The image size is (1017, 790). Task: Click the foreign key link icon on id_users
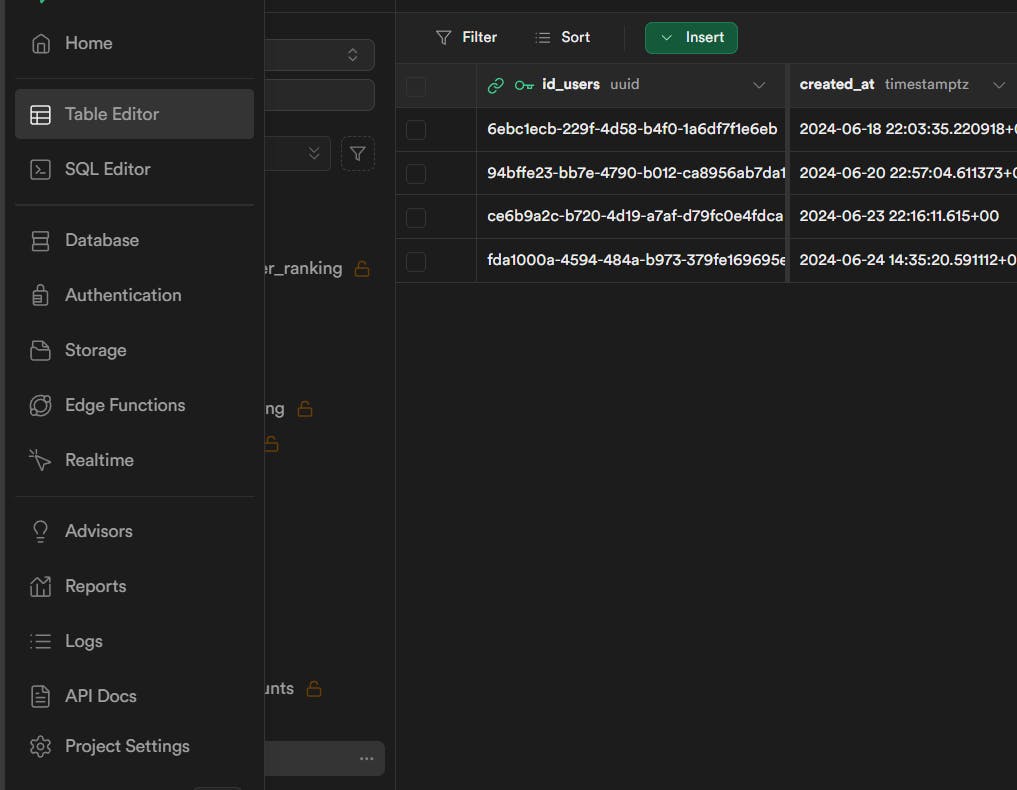(x=496, y=85)
